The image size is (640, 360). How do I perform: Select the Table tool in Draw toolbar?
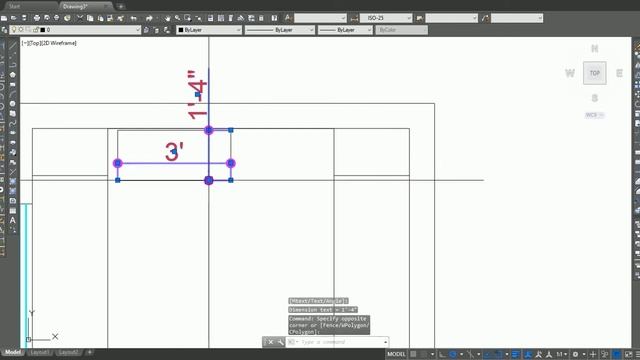[x=13, y=211]
